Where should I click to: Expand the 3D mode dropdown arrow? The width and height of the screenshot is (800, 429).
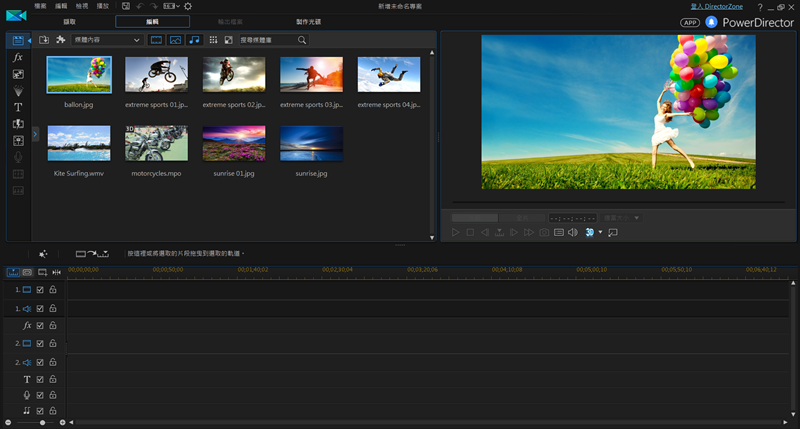click(x=600, y=233)
